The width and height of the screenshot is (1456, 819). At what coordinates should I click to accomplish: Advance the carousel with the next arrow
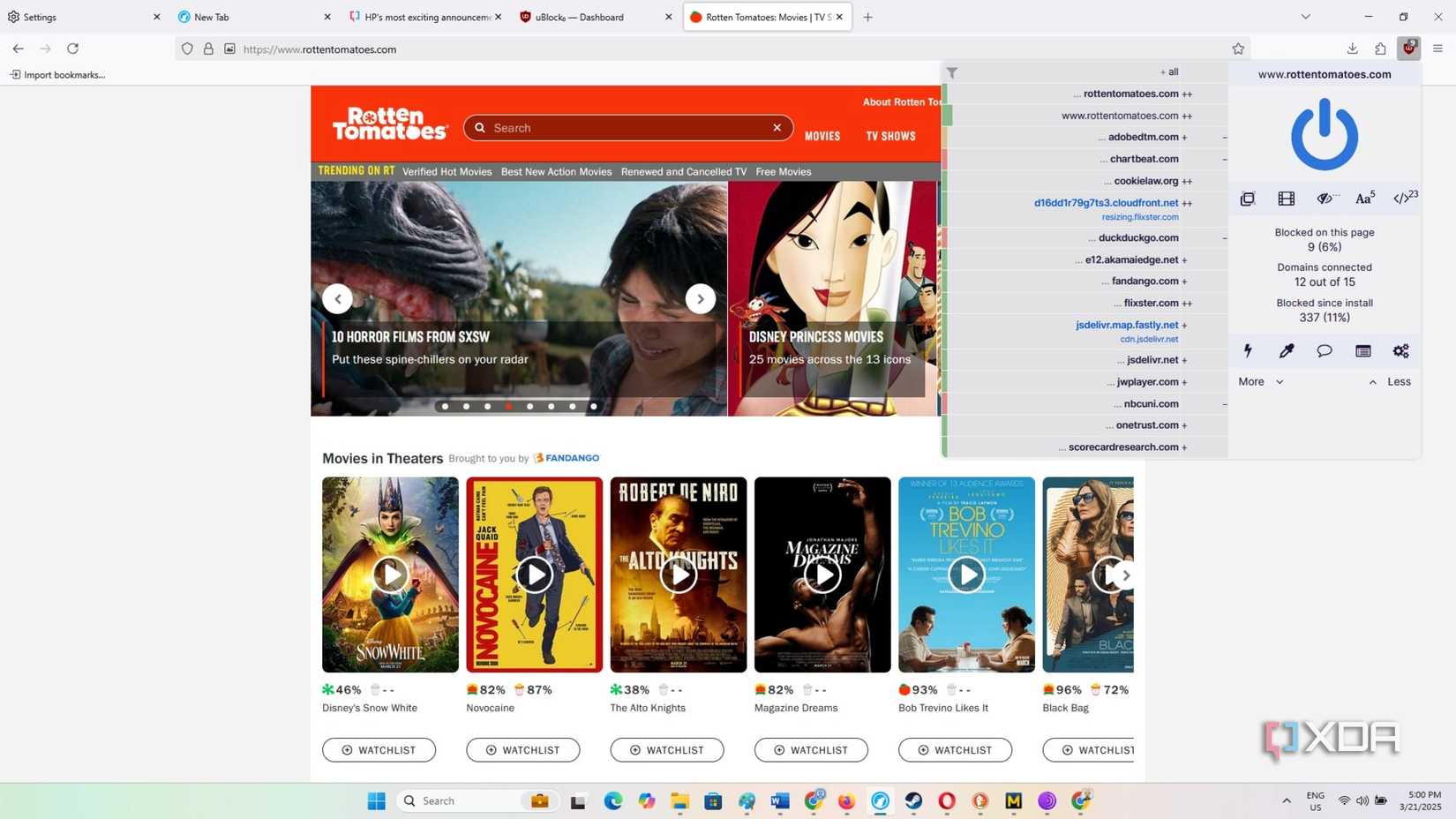701,299
